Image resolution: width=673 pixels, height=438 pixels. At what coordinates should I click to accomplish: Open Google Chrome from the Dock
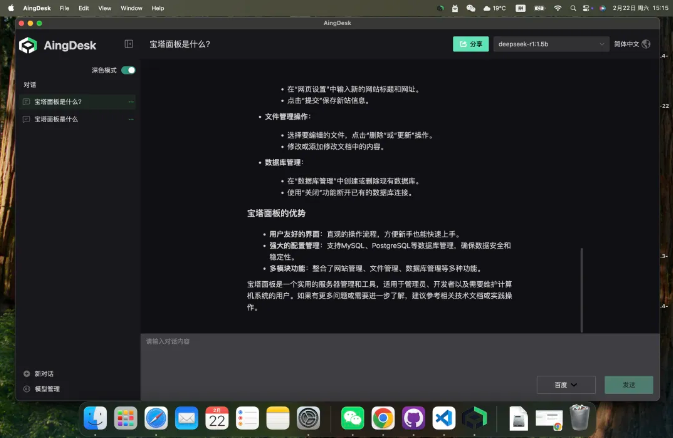[x=383, y=418]
